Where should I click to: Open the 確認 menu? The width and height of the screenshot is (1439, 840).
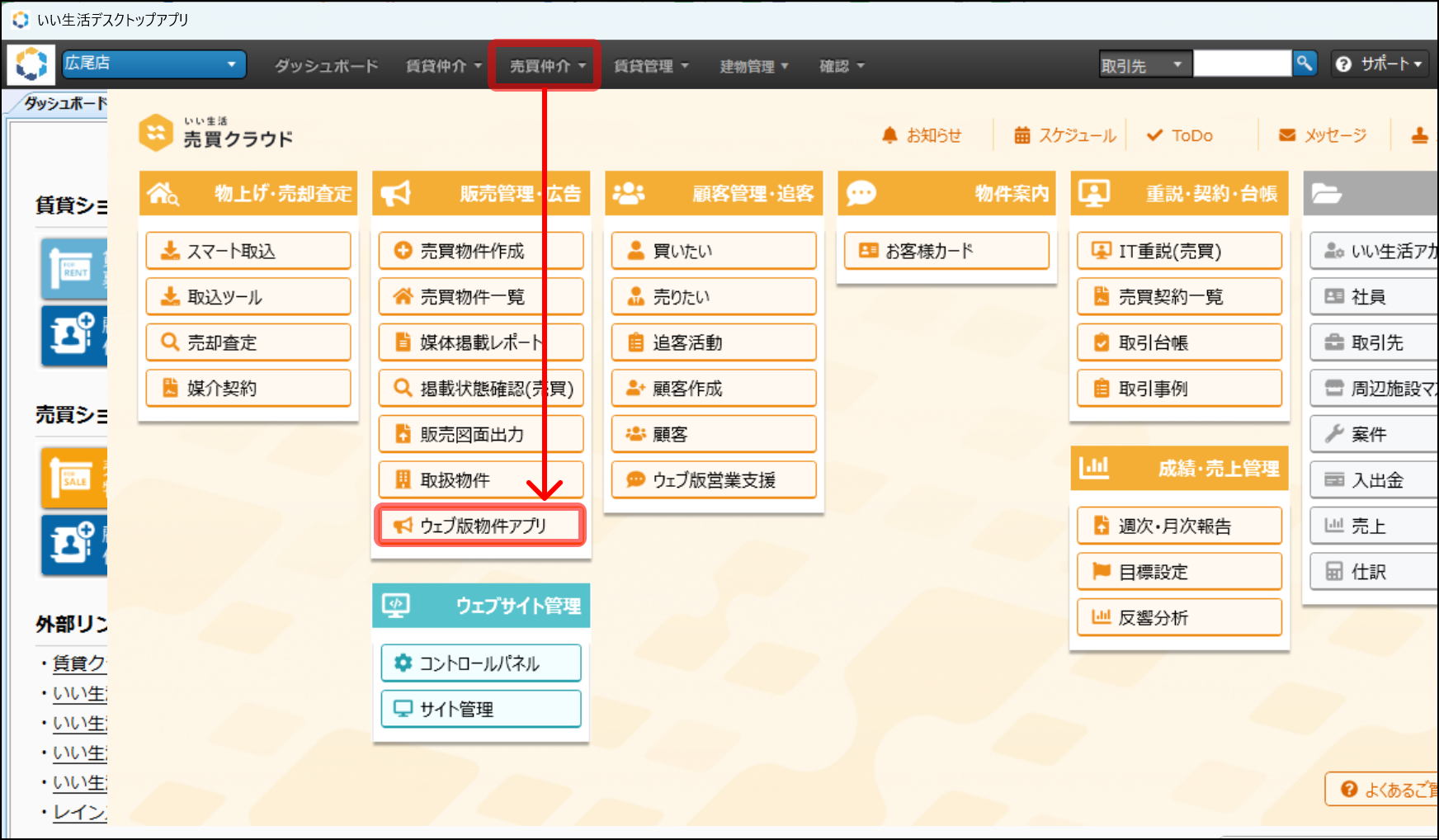click(842, 66)
